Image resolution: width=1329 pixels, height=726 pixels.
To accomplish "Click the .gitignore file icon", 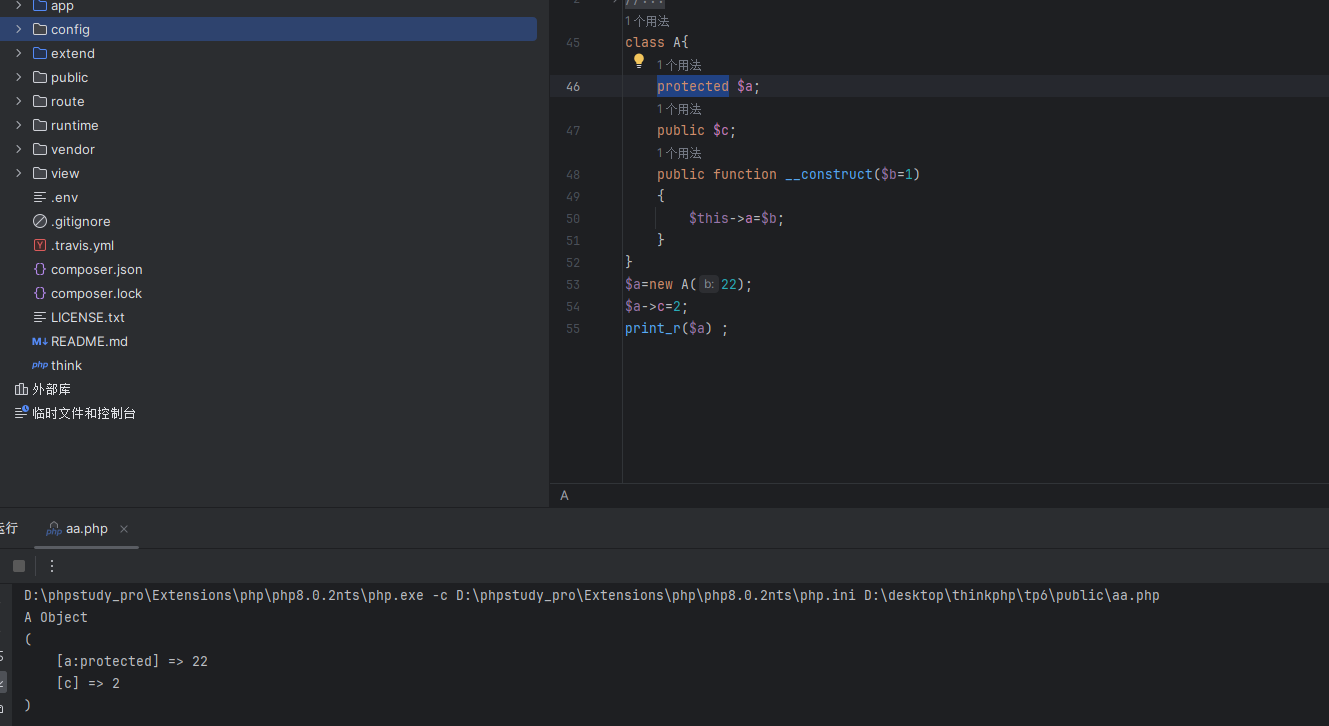I will tap(40, 221).
